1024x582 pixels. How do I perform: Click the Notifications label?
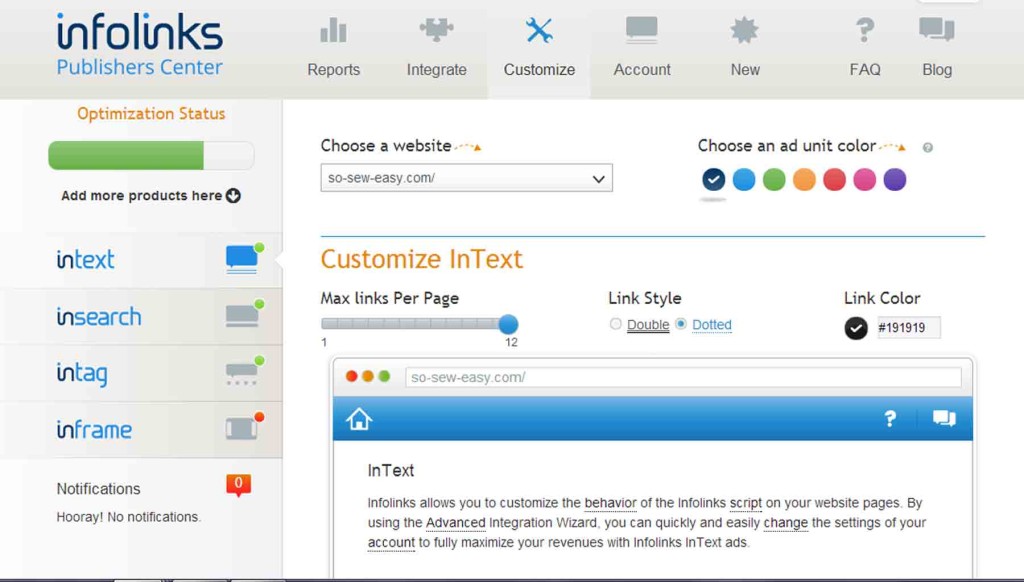(98, 489)
